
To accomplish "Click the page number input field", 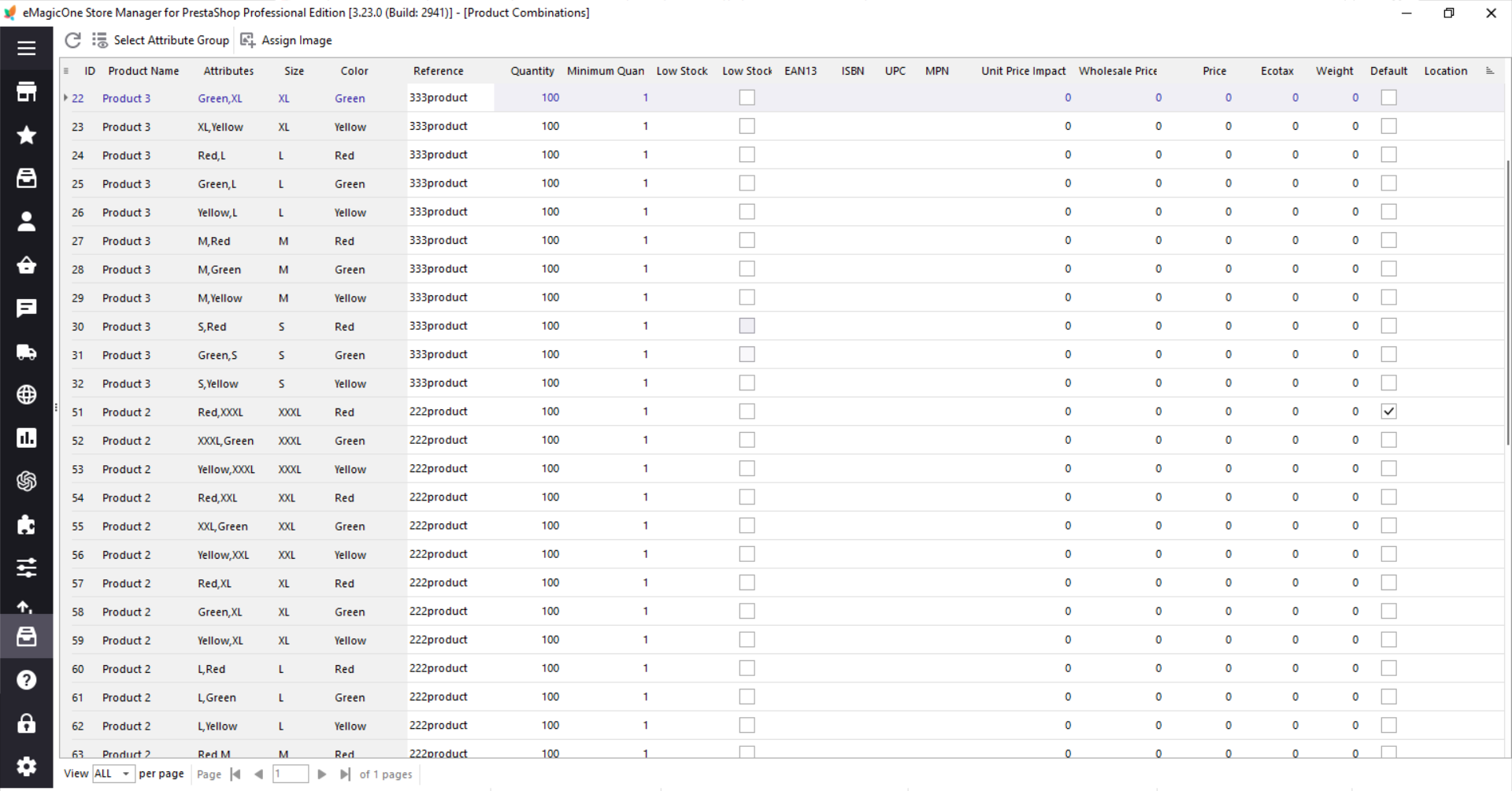I will (x=291, y=774).
